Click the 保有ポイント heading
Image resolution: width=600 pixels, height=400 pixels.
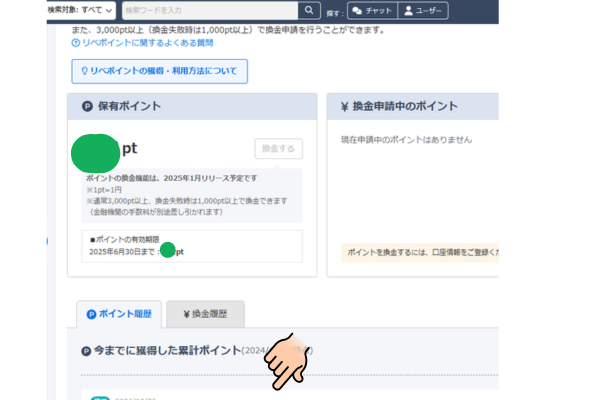point(129,106)
